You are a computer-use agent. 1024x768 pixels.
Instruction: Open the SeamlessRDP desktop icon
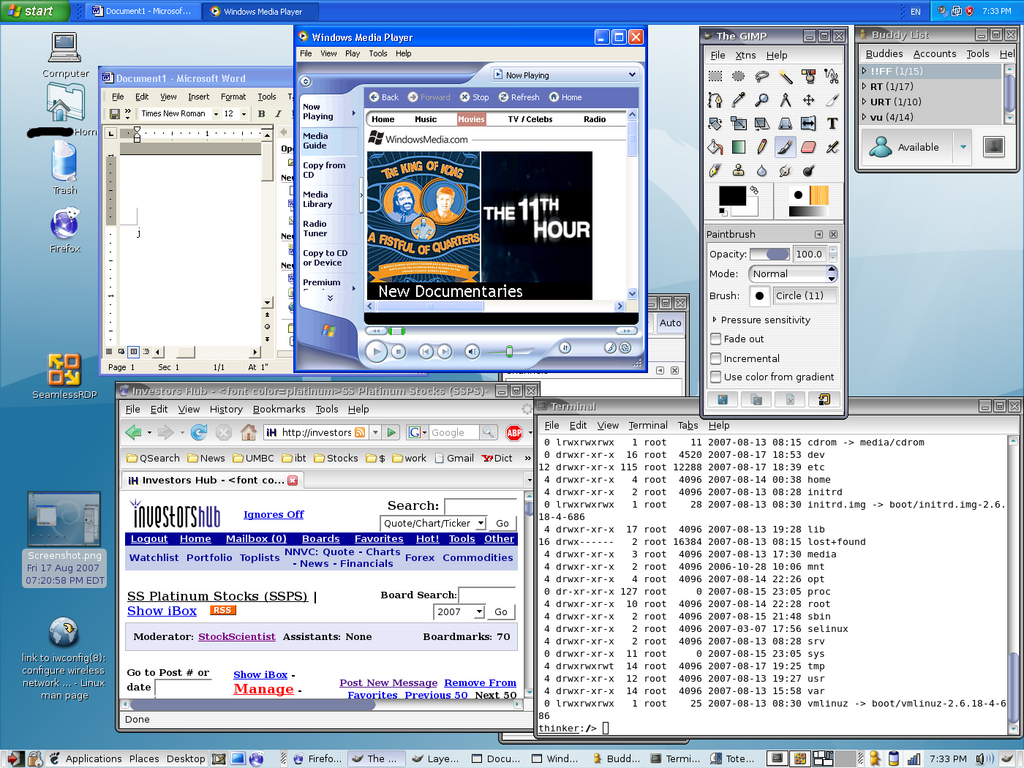coord(64,370)
